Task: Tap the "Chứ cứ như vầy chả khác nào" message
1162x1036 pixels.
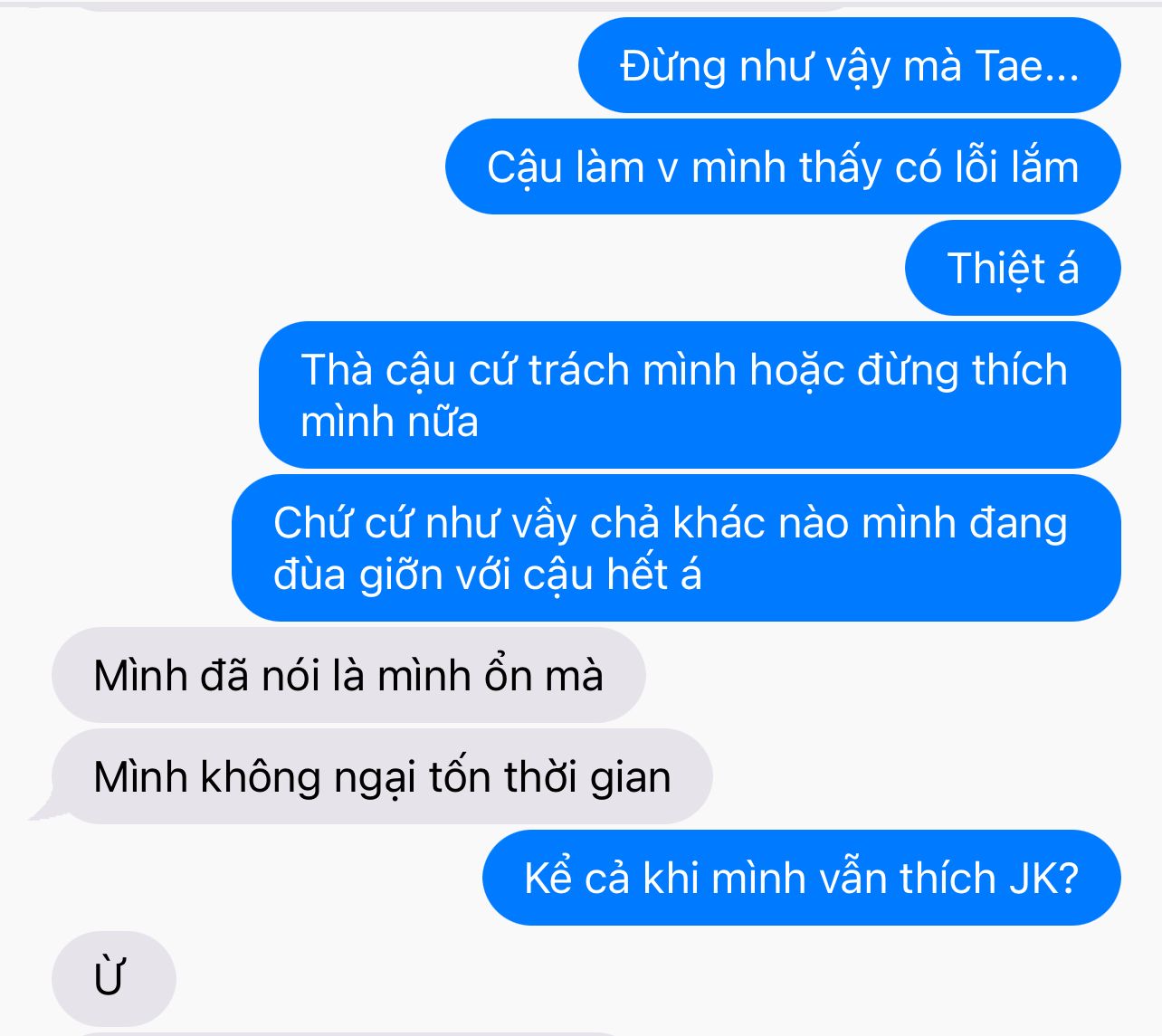Action: point(676,548)
